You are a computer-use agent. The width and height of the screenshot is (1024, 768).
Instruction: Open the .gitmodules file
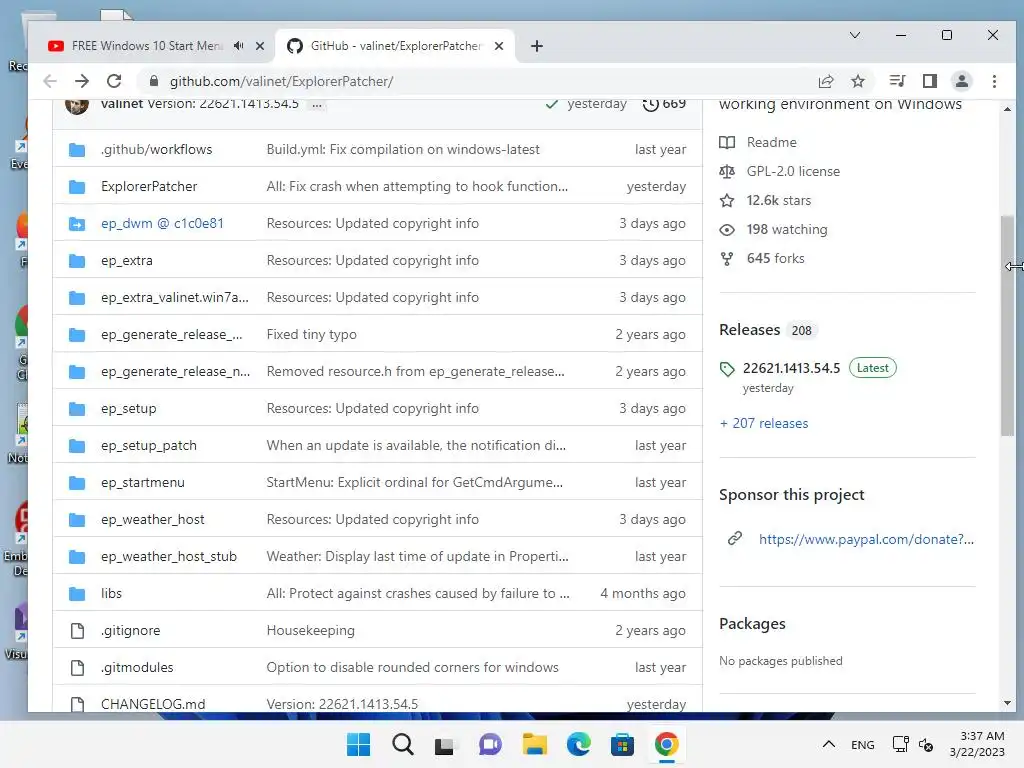[x=137, y=667]
